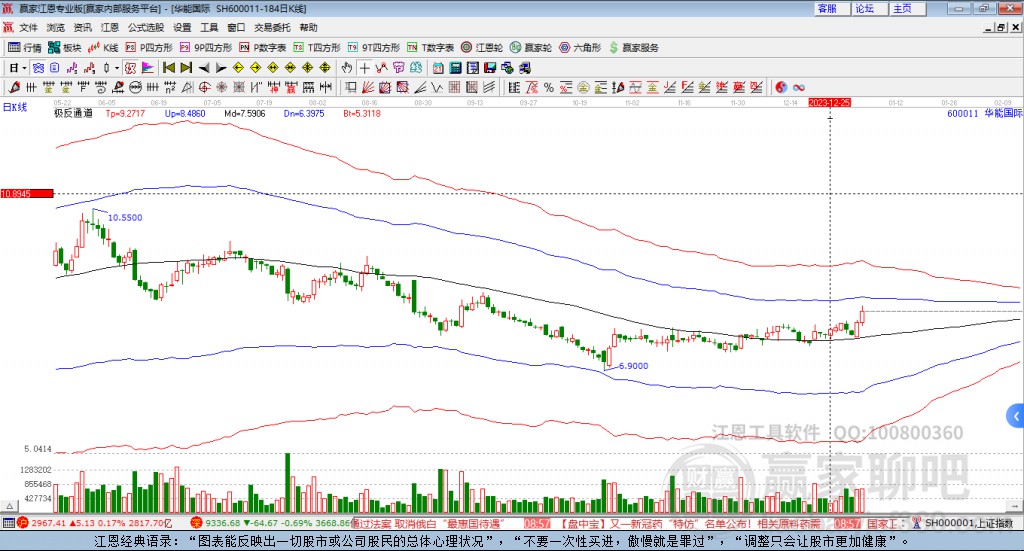Click the crosshair cursor tool
1024x551 pixels.
tap(366, 68)
